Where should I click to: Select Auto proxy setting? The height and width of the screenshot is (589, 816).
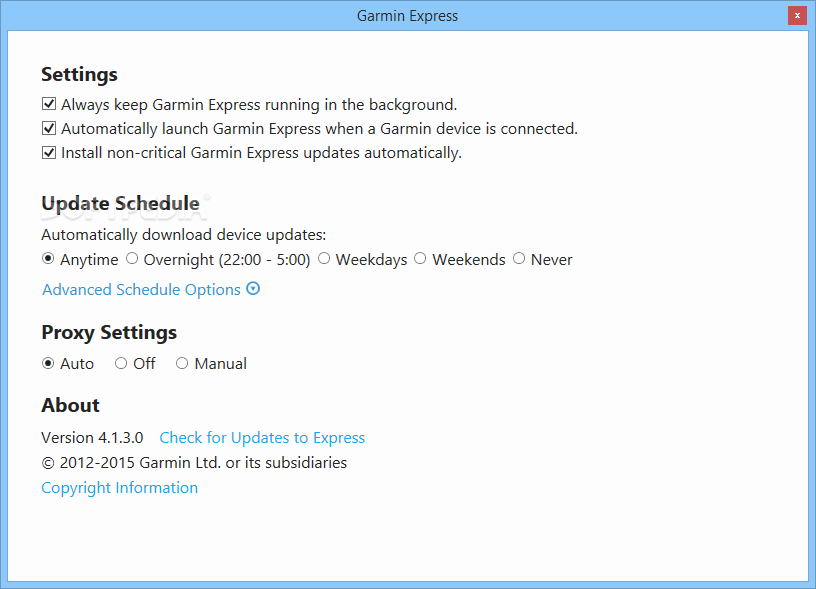click(48, 363)
